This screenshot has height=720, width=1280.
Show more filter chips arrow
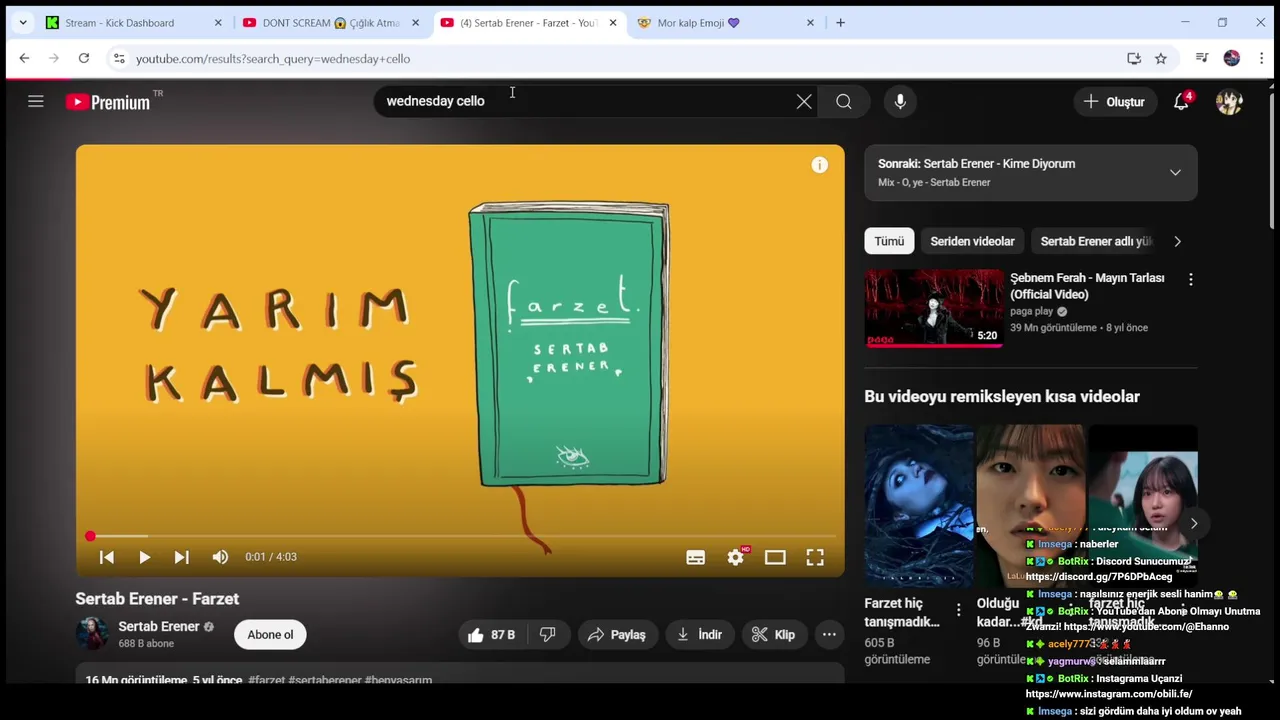[x=1177, y=241]
